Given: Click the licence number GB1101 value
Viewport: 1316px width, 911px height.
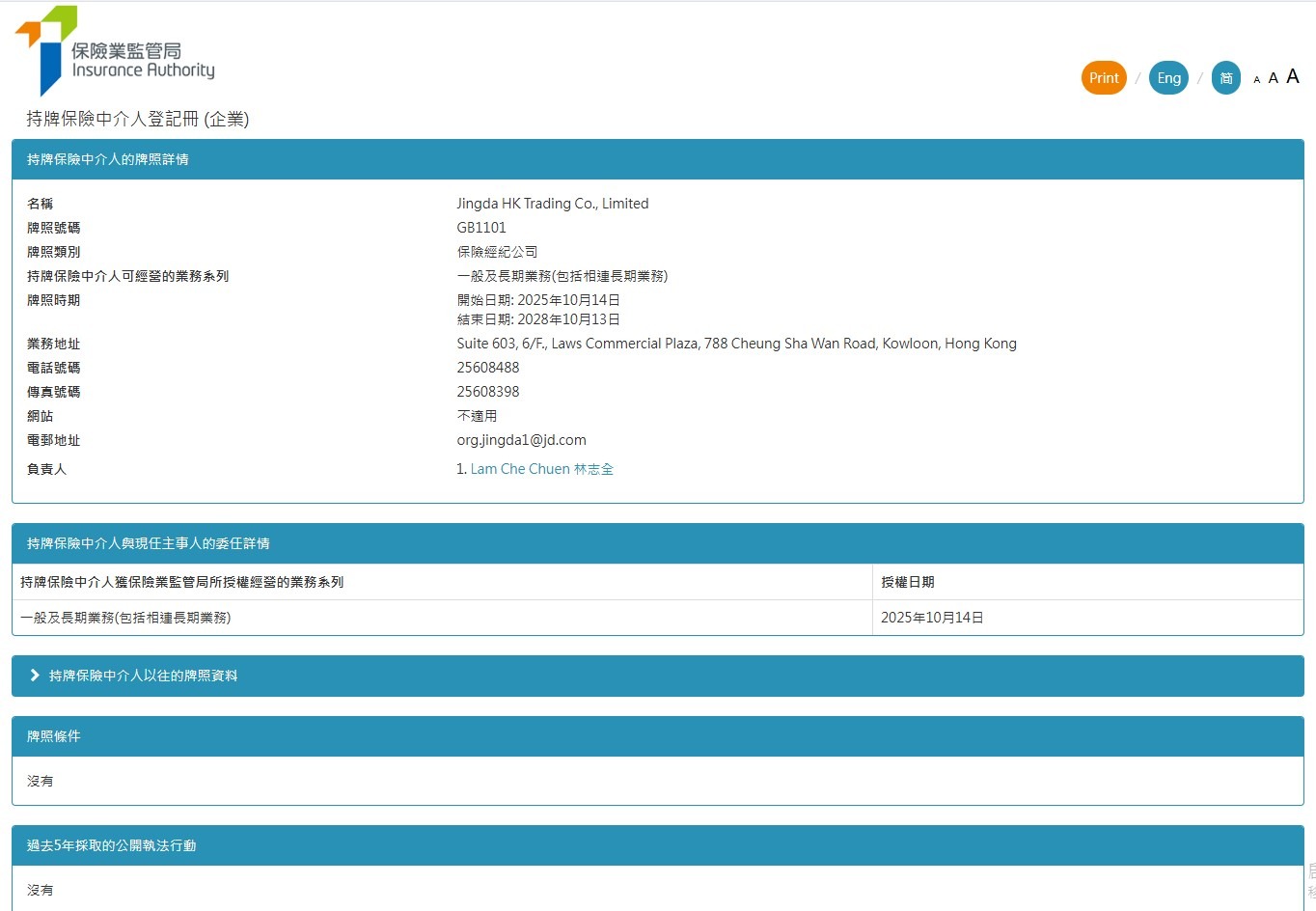Looking at the screenshot, I should [x=480, y=227].
